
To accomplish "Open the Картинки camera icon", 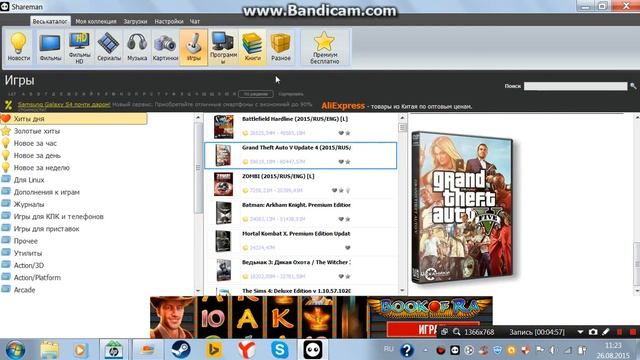I will [x=165, y=47].
